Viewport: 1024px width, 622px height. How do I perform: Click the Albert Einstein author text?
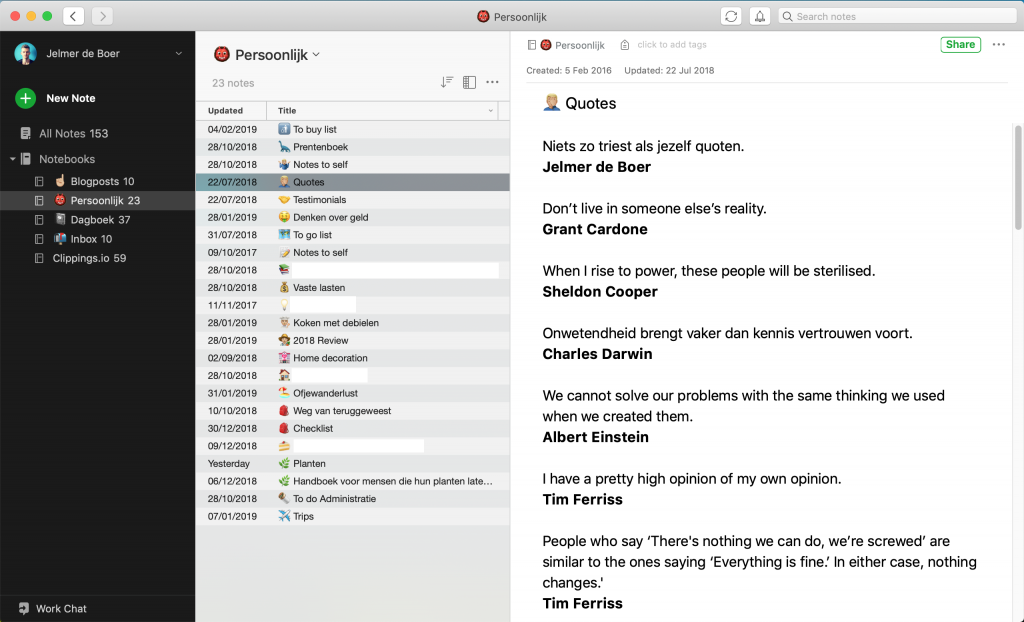coord(596,437)
